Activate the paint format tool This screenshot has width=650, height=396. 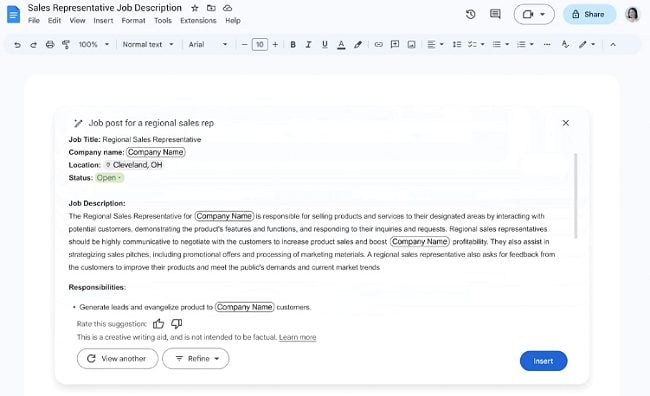66,44
